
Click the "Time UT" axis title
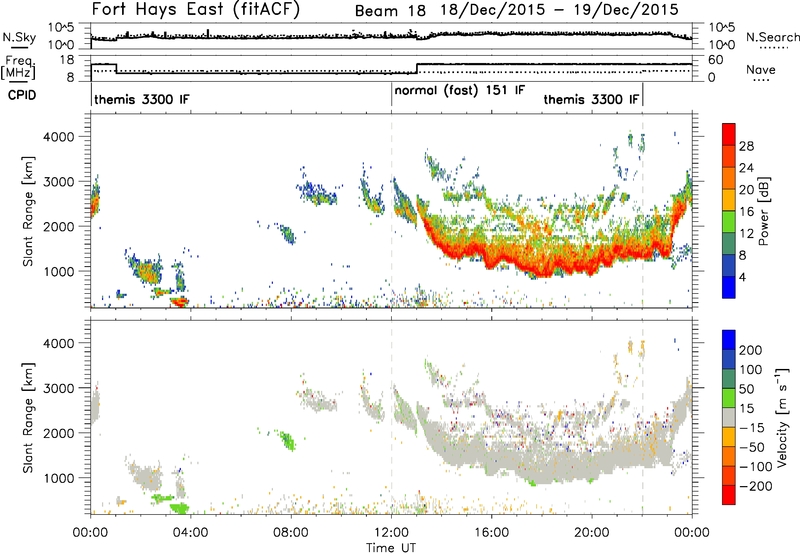[x=391, y=547]
